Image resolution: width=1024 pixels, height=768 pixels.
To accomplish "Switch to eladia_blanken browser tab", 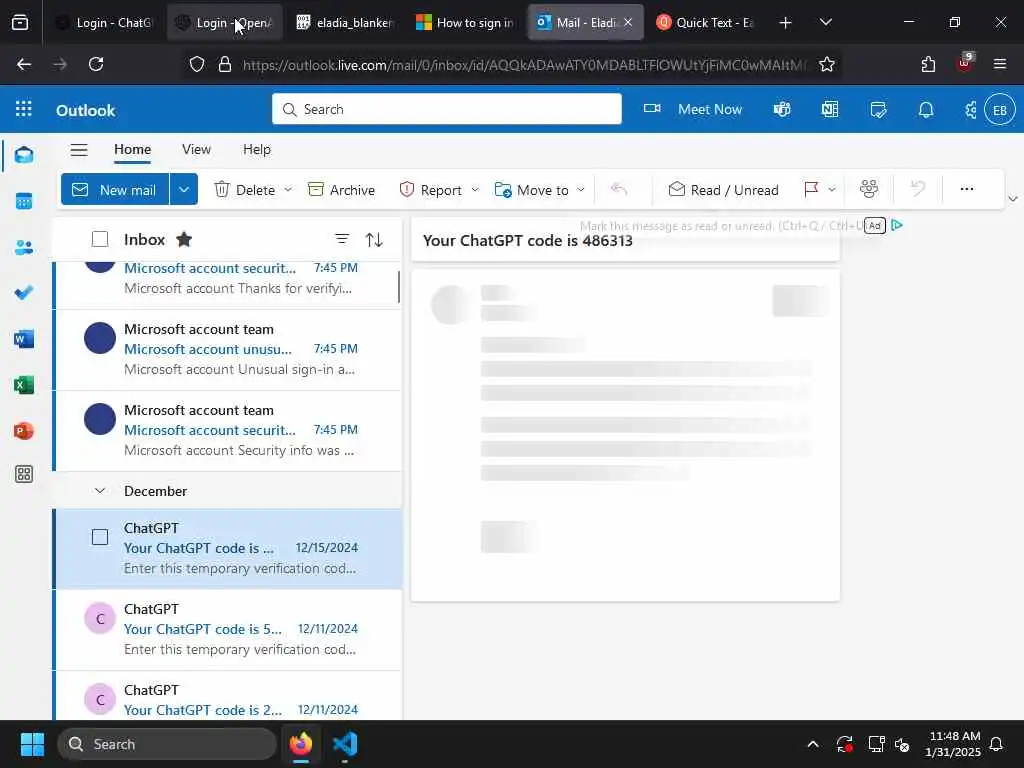I will tap(345, 22).
